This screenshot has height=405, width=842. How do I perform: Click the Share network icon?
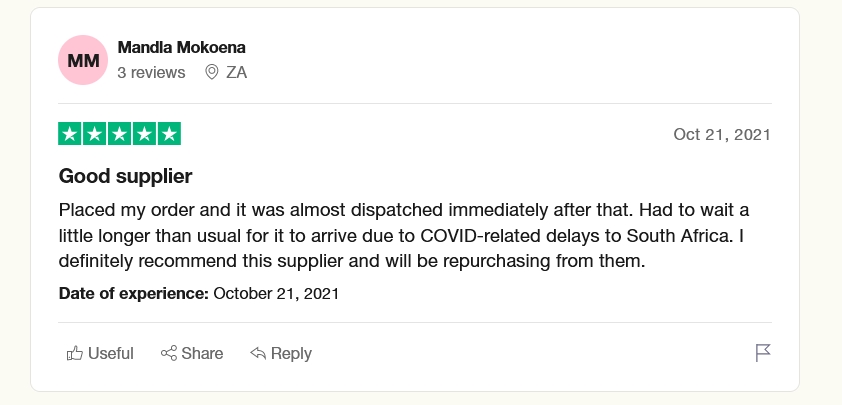tap(169, 353)
